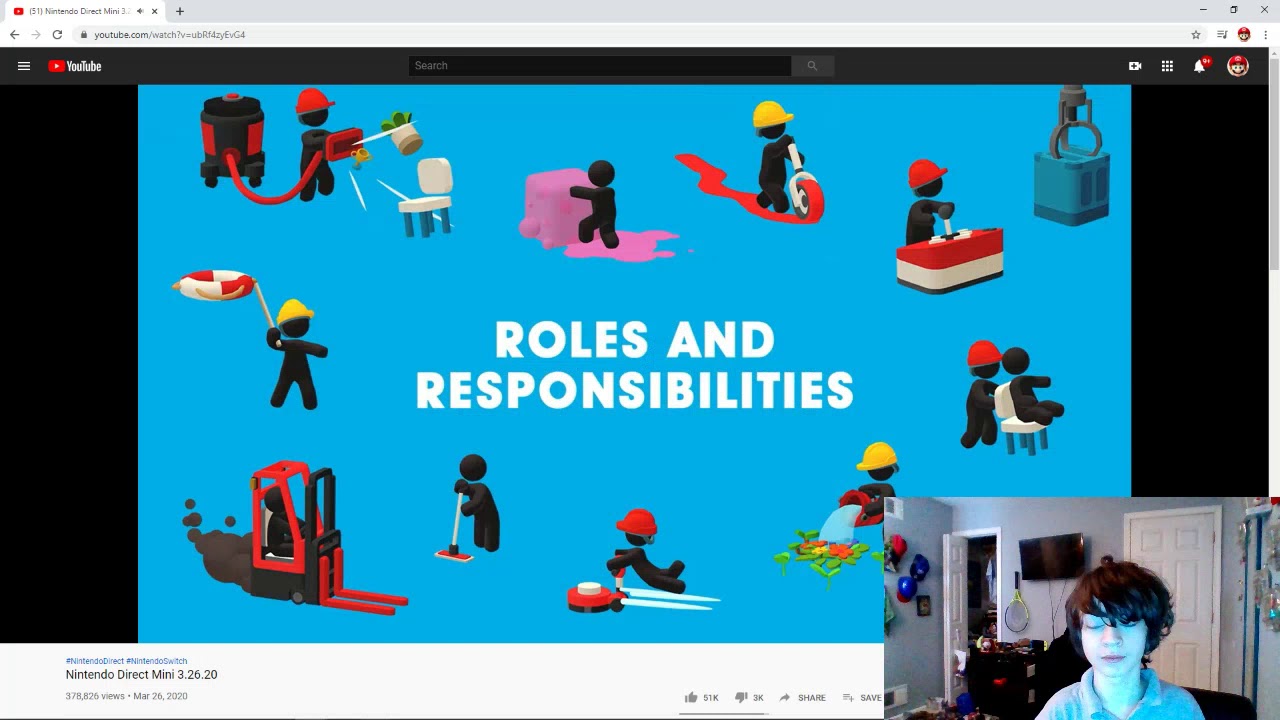Open the create video camera icon

(x=1135, y=66)
